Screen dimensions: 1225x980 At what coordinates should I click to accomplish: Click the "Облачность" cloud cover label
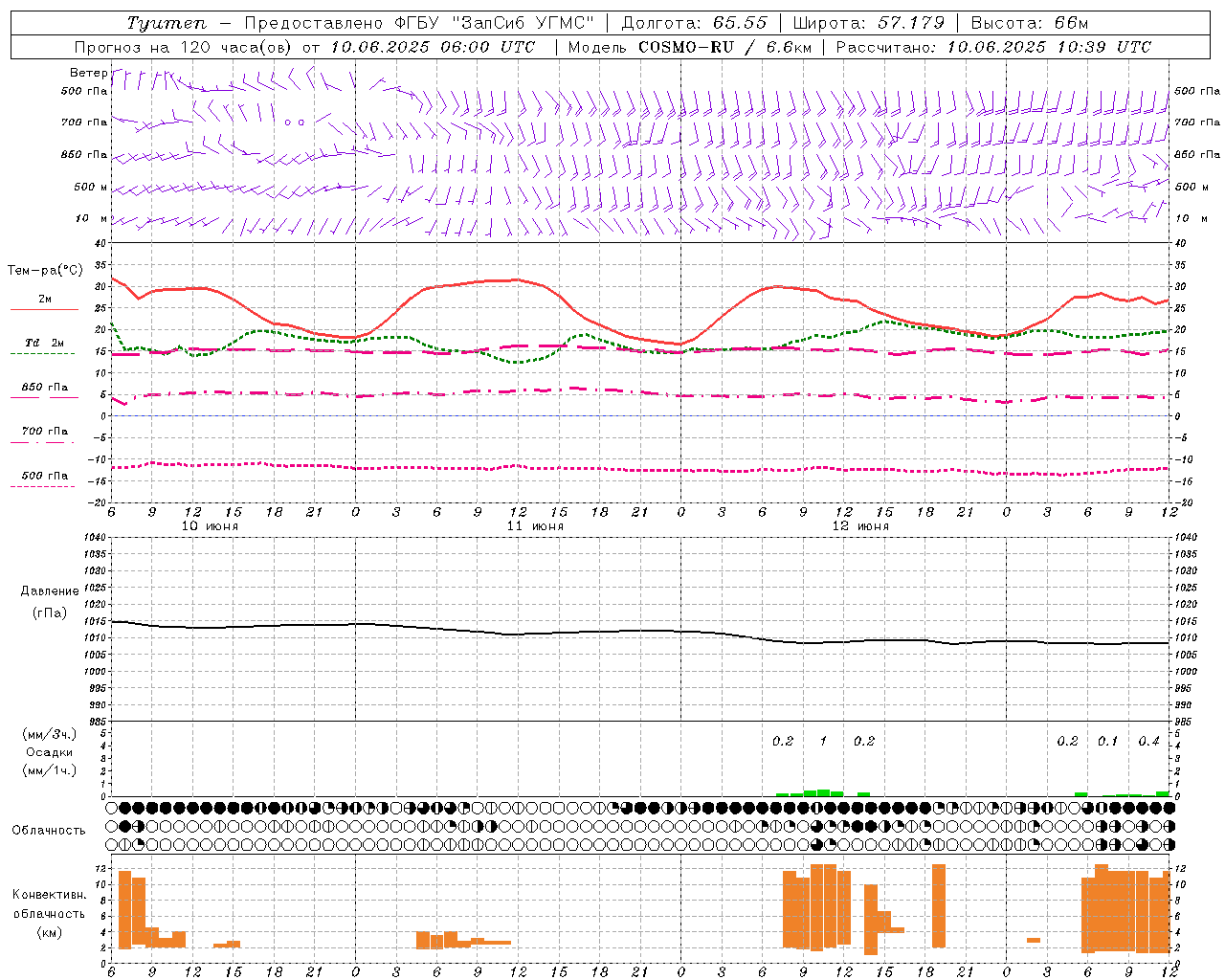tap(49, 831)
